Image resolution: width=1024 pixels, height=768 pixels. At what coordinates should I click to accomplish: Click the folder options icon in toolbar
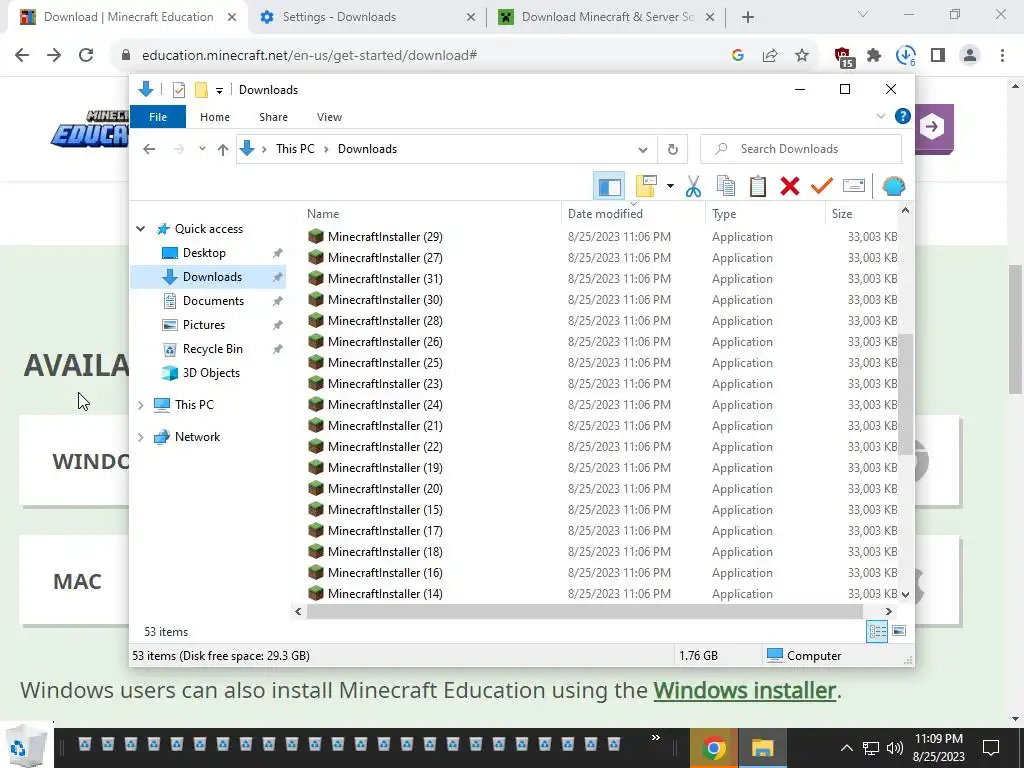point(646,187)
